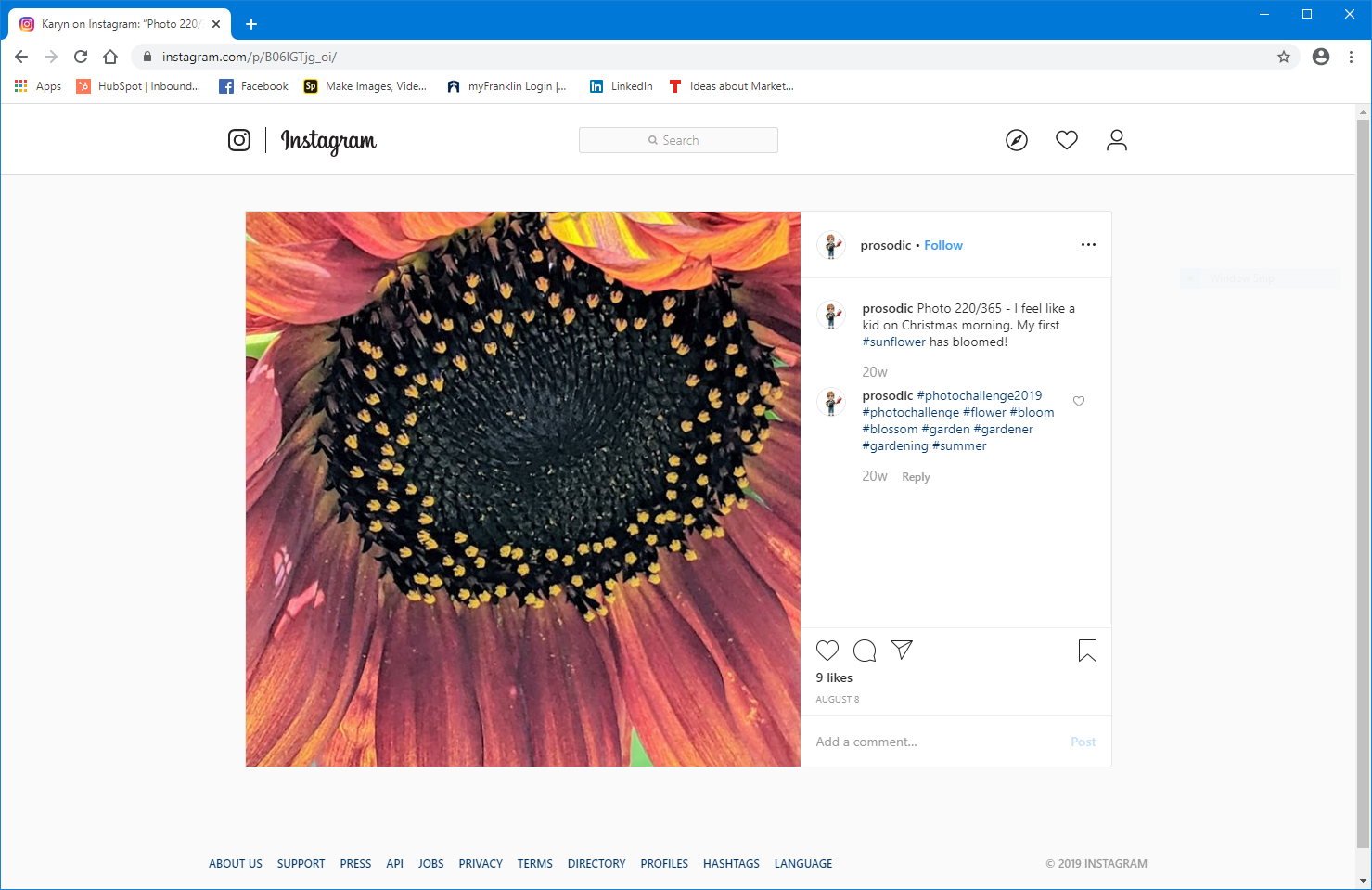Click the Post comment button
The width and height of the screenshot is (1372, 890).
coord(1083,742)
